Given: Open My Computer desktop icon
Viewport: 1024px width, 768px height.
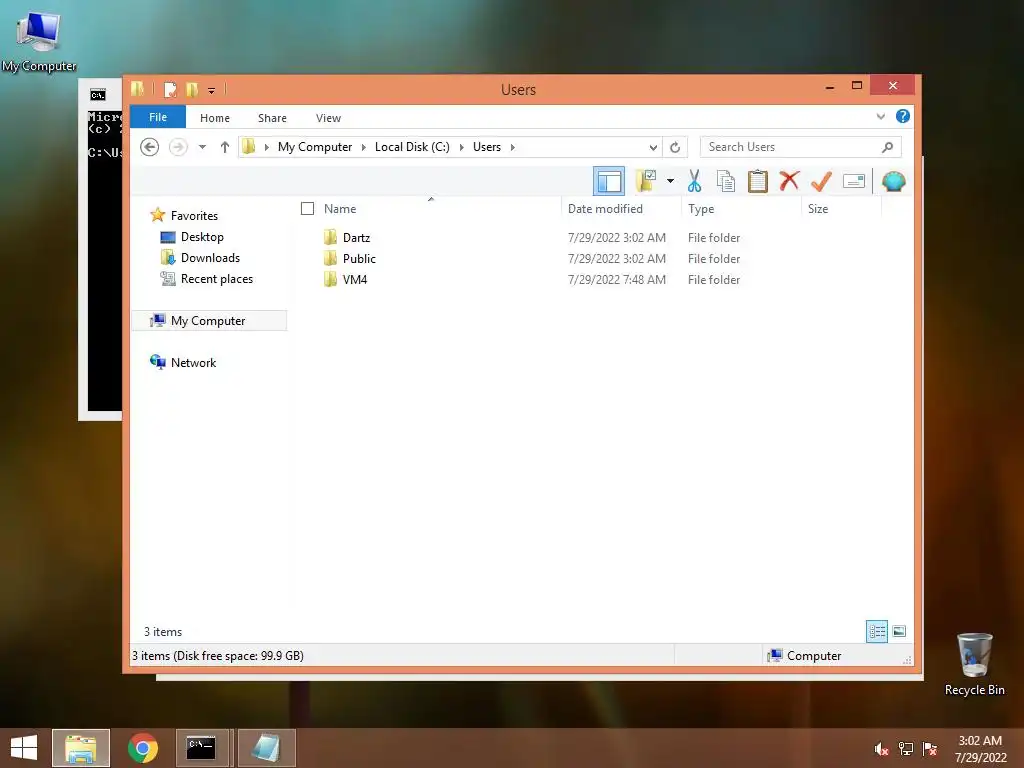Looking at the screenshot, I should click(39, 39).
